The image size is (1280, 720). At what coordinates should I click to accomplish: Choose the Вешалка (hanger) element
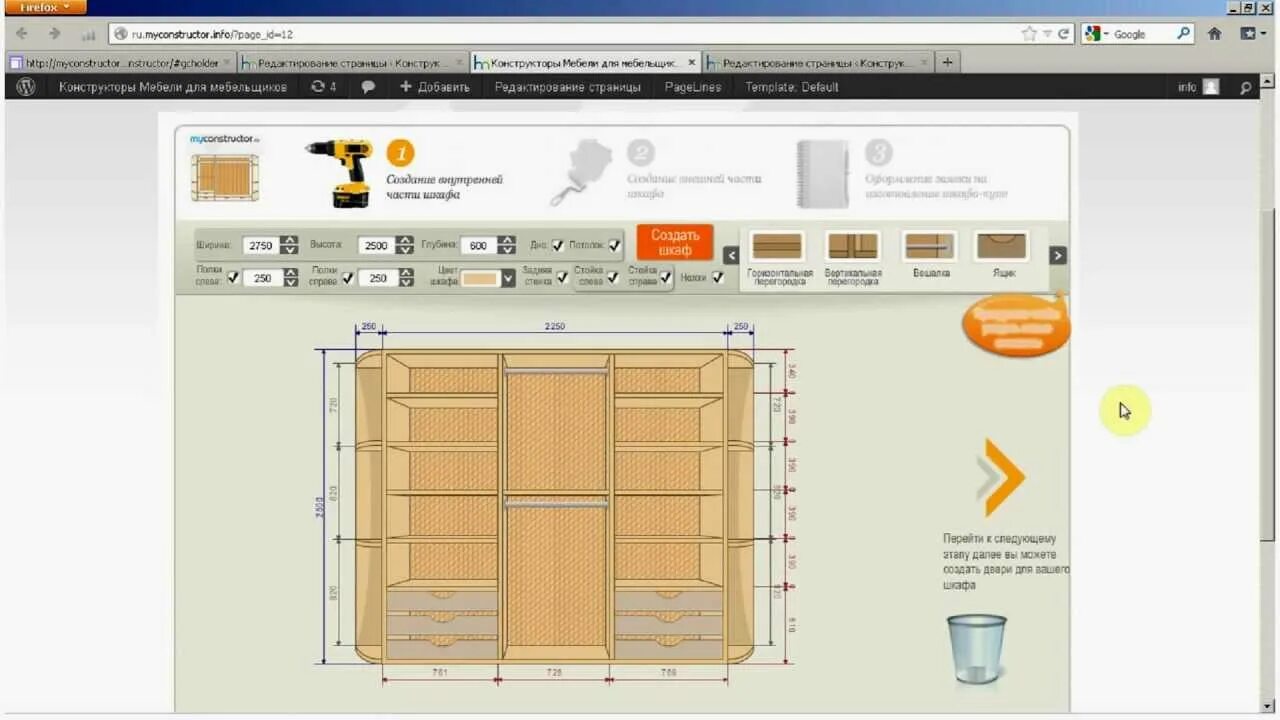tap(929, 244)
